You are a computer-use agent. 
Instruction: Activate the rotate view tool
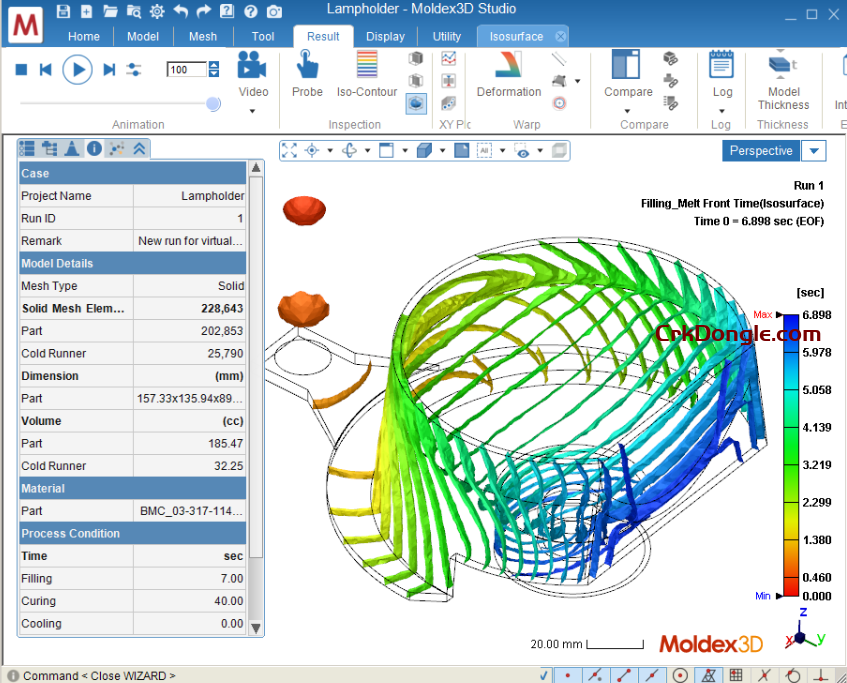click(351, 150)
